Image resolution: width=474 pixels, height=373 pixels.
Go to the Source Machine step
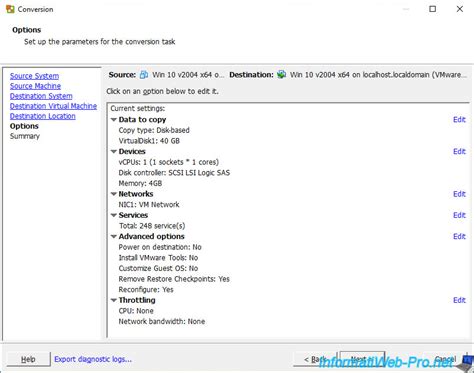35,86
